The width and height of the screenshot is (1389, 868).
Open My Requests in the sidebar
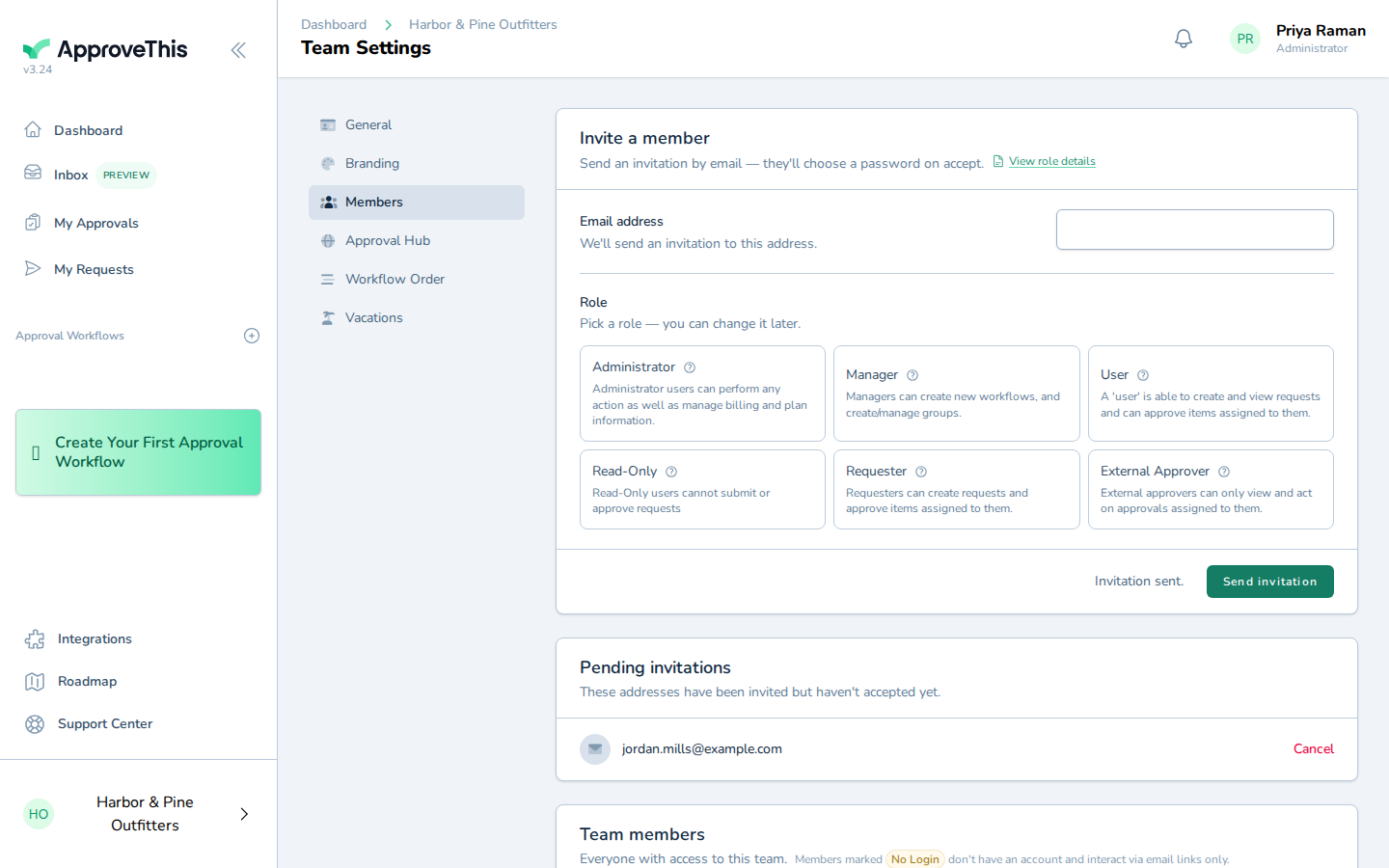(x=94, y=269)
